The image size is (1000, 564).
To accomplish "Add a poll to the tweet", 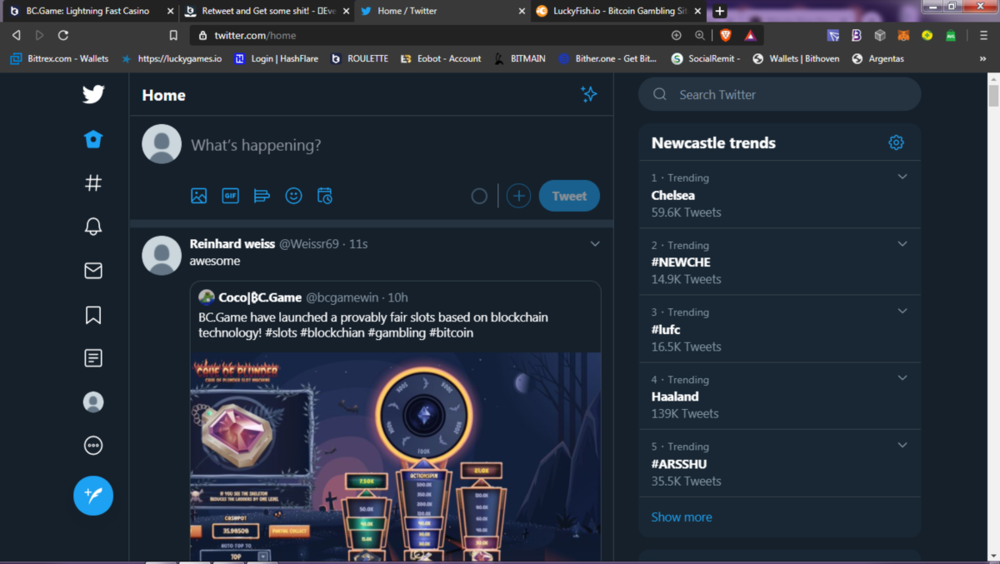I will tap(261, 196).
